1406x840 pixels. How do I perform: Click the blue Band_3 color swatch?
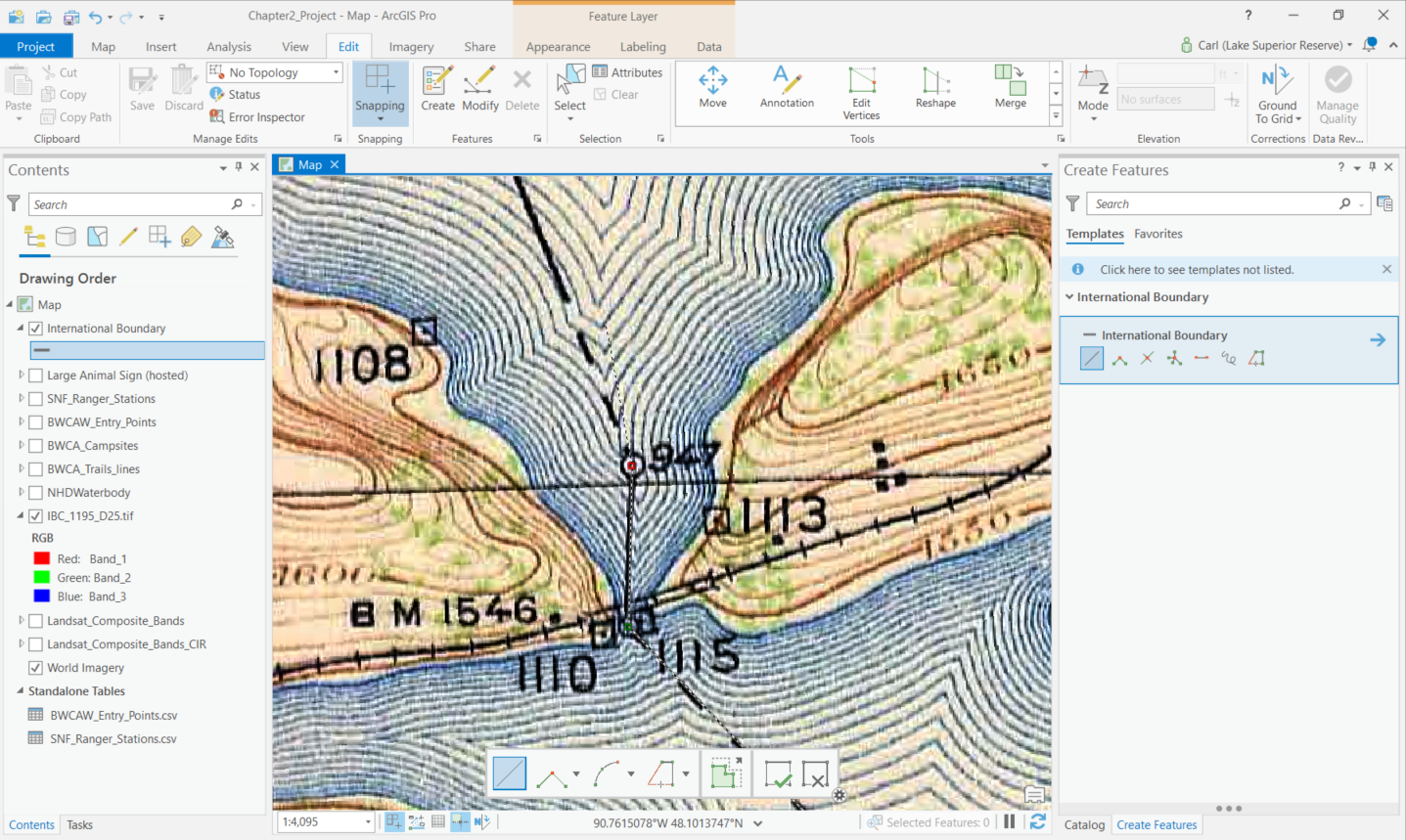pos(42,596)
